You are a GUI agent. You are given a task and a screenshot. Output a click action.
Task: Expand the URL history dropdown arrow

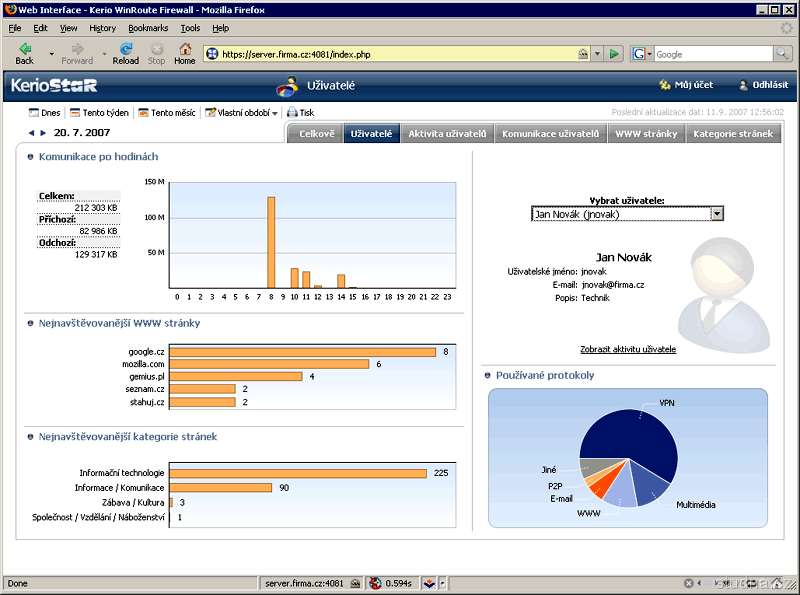click(x=597, y=54)
